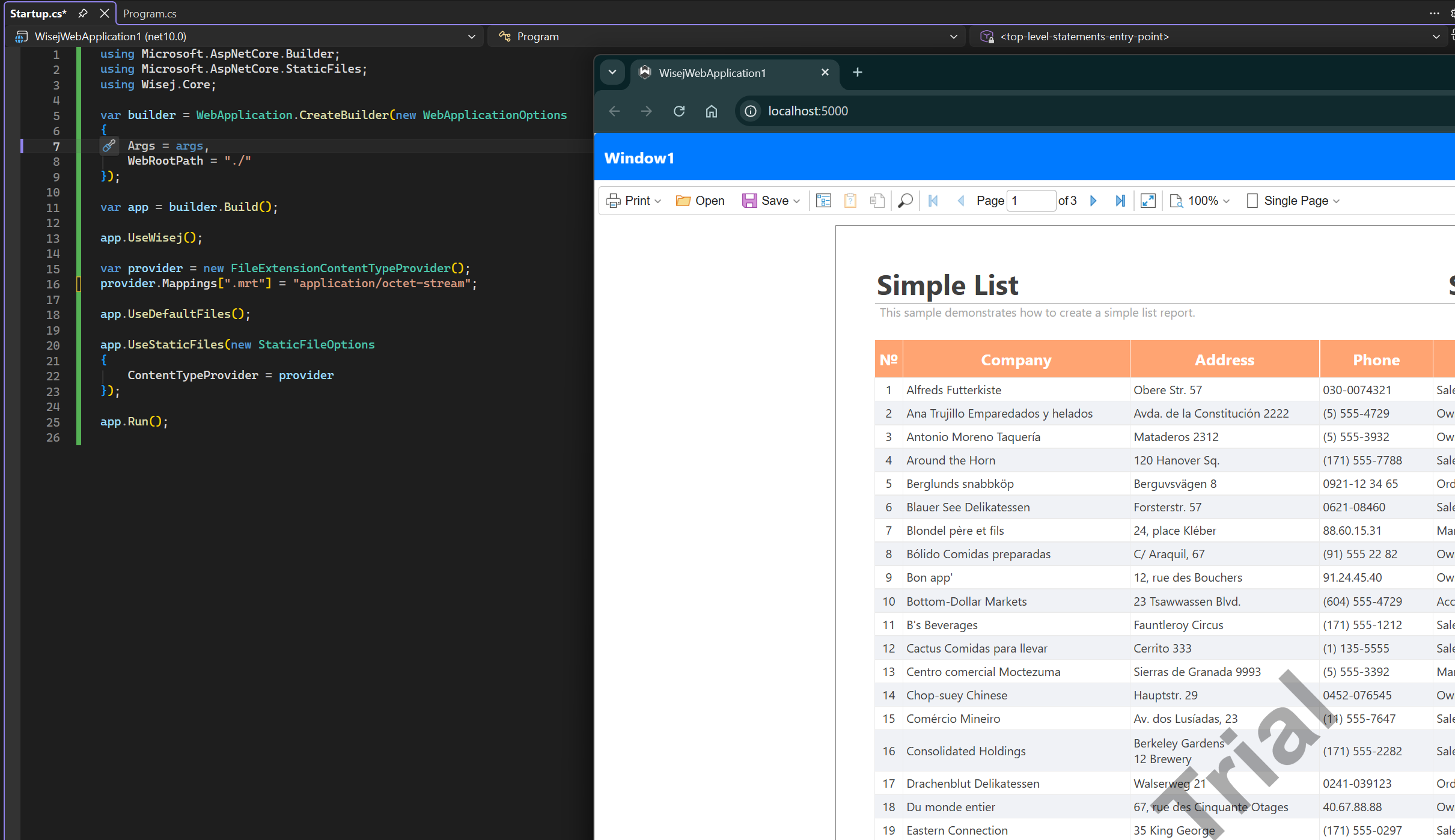Click the site information icon in the address bar
1455x840 pixels.
tap(749, 111)
